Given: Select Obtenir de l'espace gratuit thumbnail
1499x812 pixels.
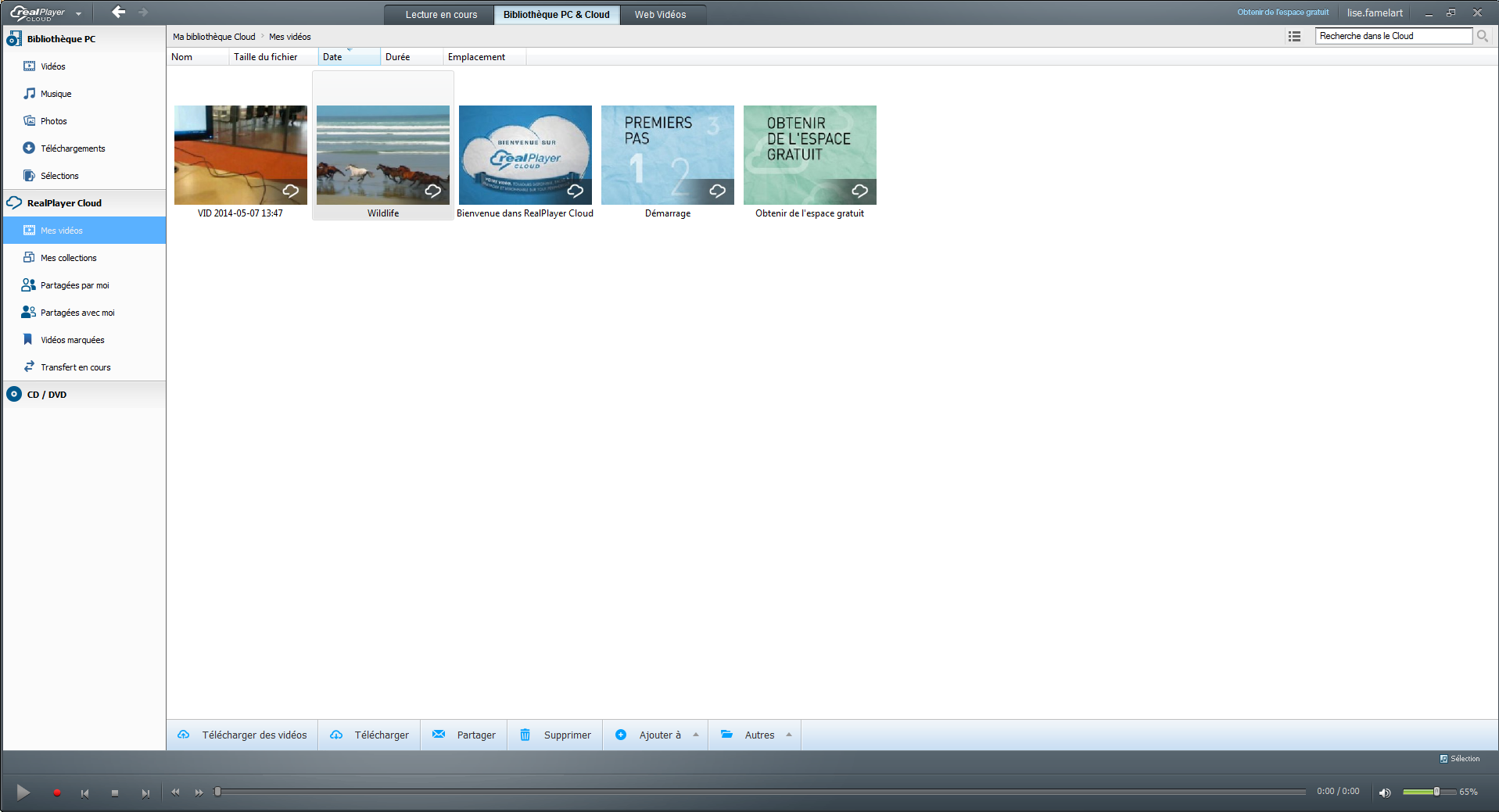Looking at the screenshot, I should [810, 155].
